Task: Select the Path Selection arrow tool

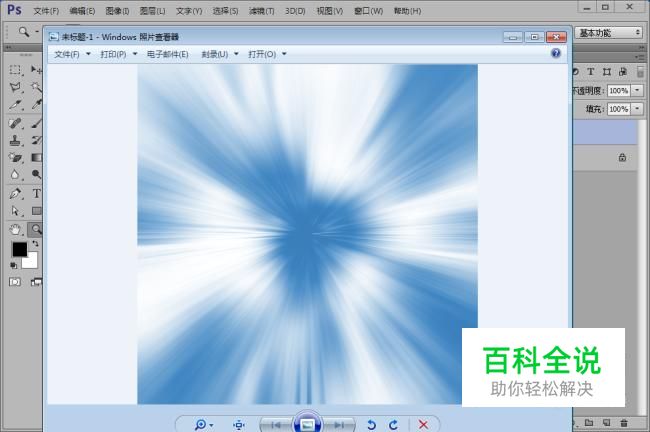Action: [15, 211]
